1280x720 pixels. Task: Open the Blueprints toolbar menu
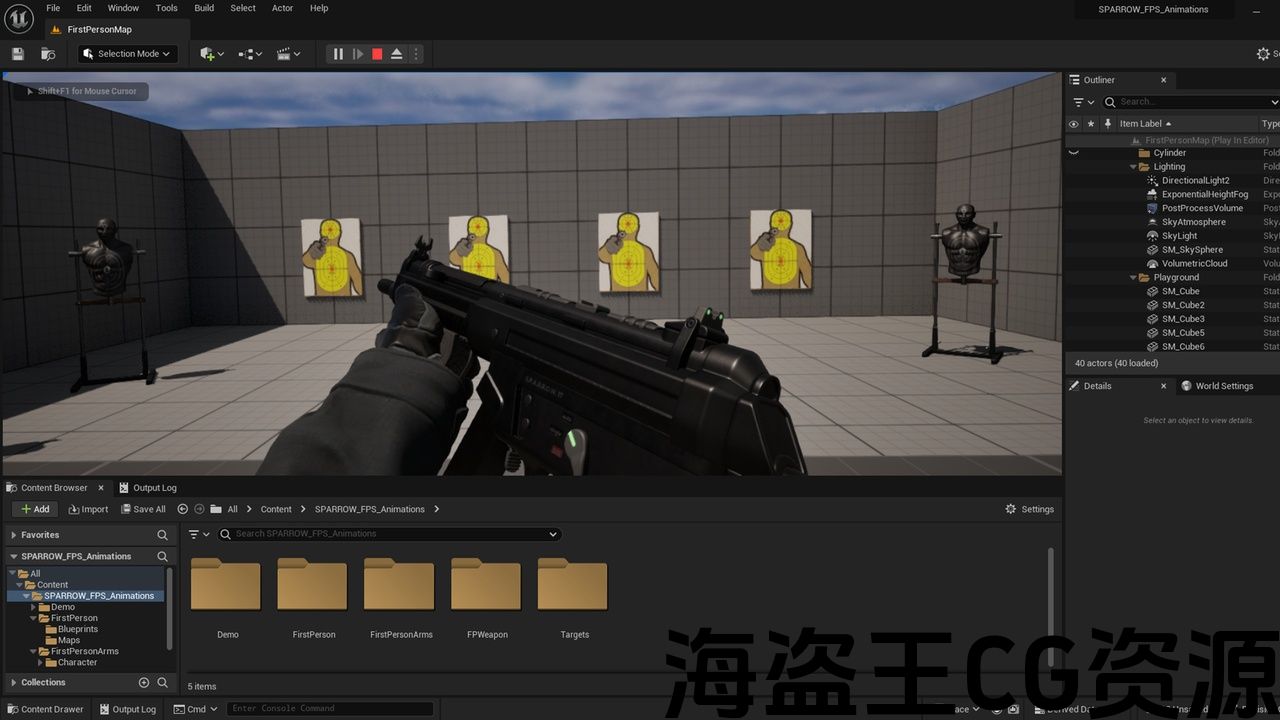250,54
